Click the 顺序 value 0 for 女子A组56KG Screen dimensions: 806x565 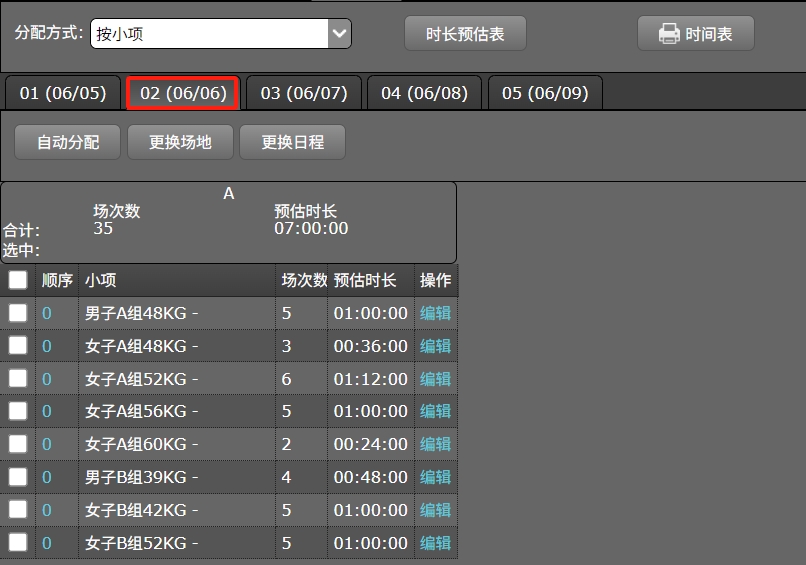click(x=46, y=411)
